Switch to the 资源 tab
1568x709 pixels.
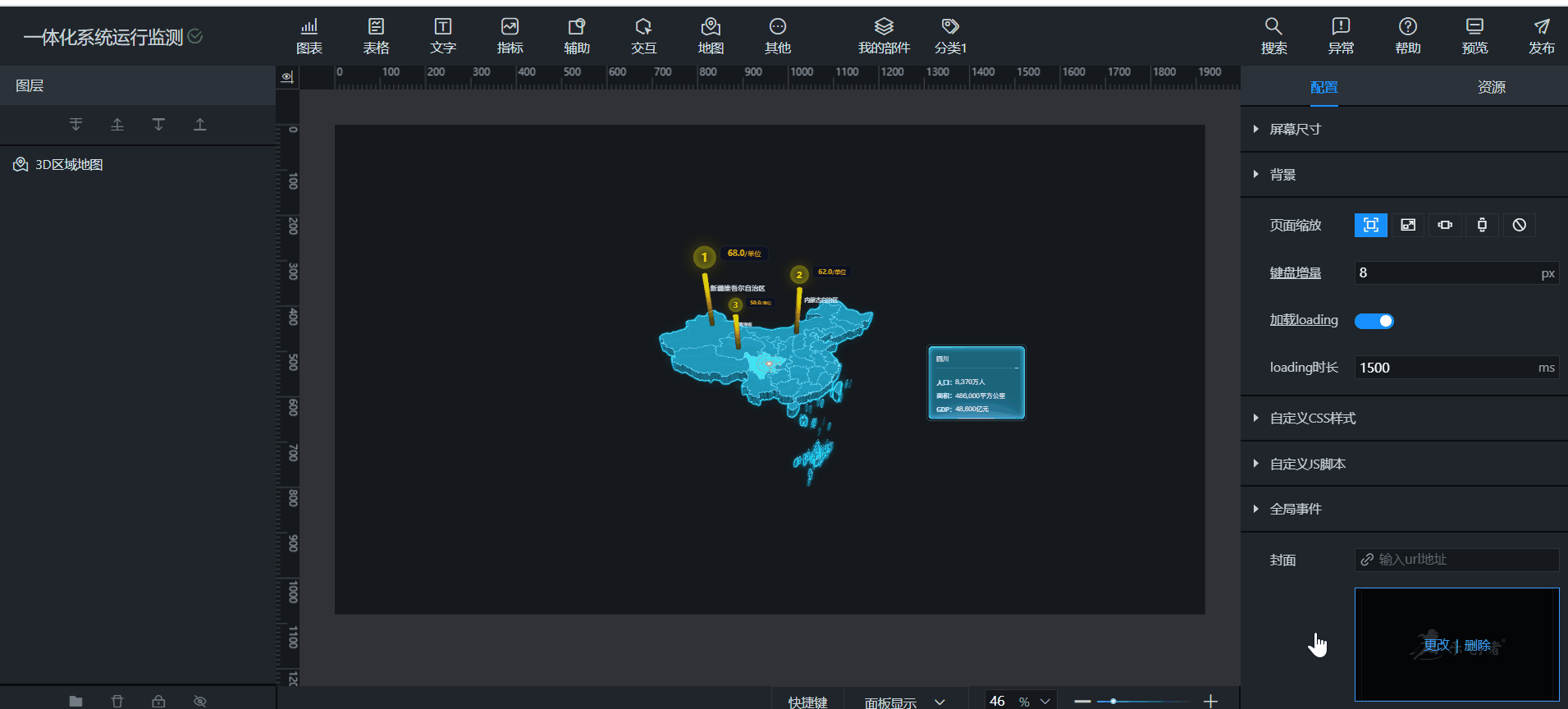(1491, 87)
